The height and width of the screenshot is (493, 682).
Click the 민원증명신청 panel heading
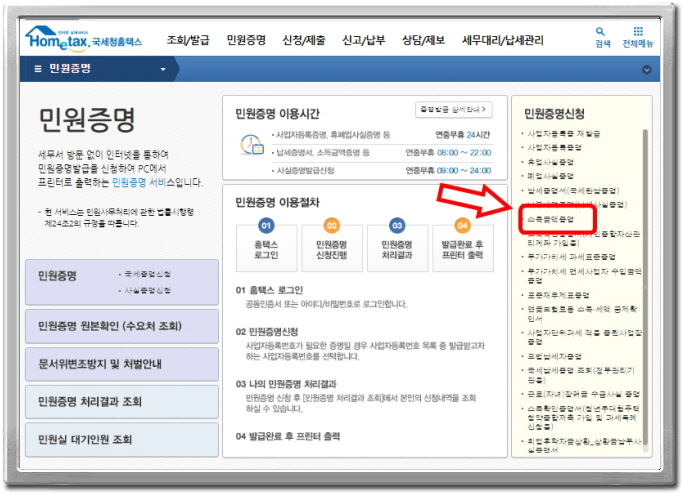click(x=554, y=114)
